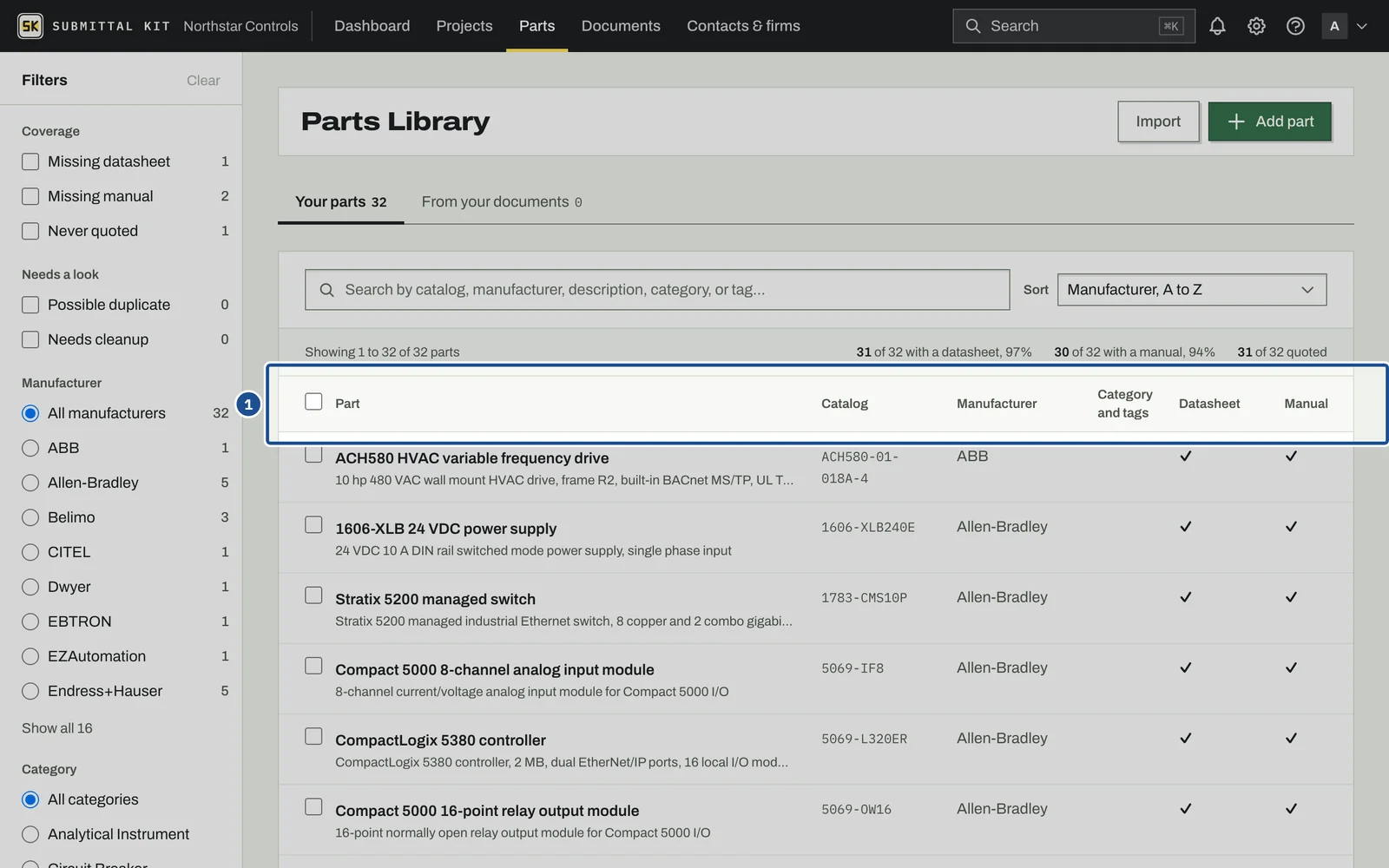Clear all filters
The width and height of the screenshot is (1389, 868).
[203, 80]
